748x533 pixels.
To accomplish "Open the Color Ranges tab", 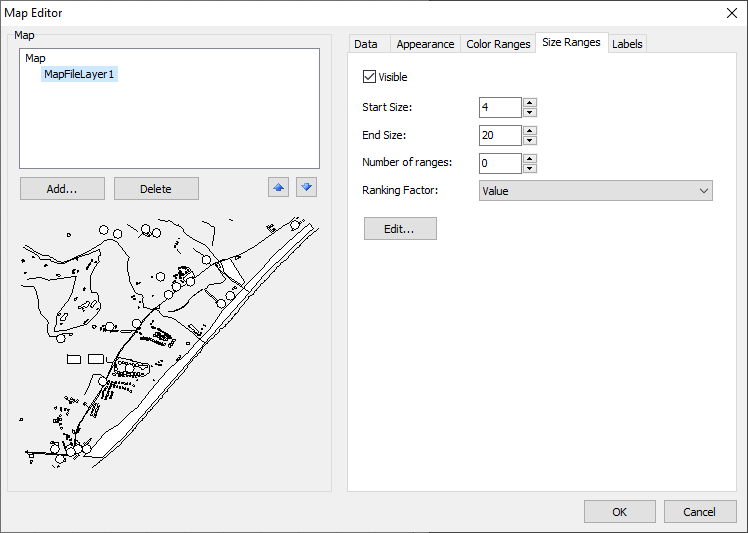I will point(498,44).
